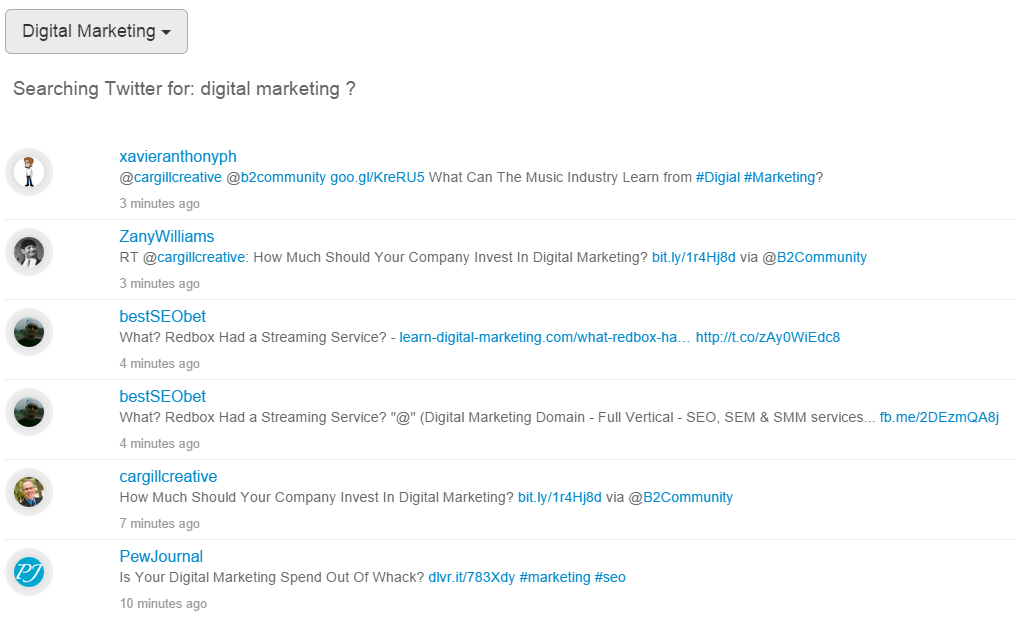Viewport: 1016px width, 619px height.
Task: Click PewJournal's PJ logo avatar
Action: (29, 572)
